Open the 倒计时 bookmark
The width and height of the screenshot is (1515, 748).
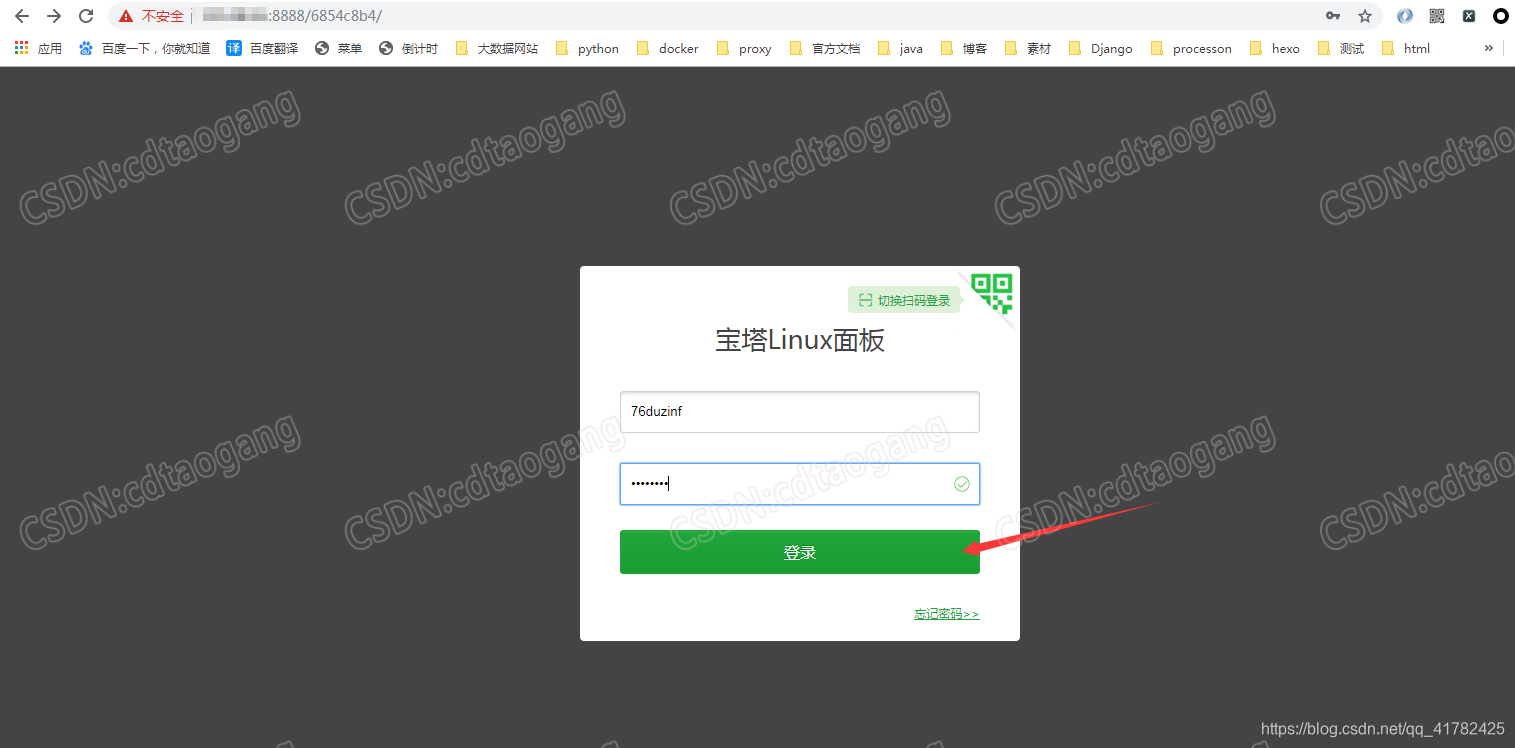pyautogui.click(x=408, y=48)
